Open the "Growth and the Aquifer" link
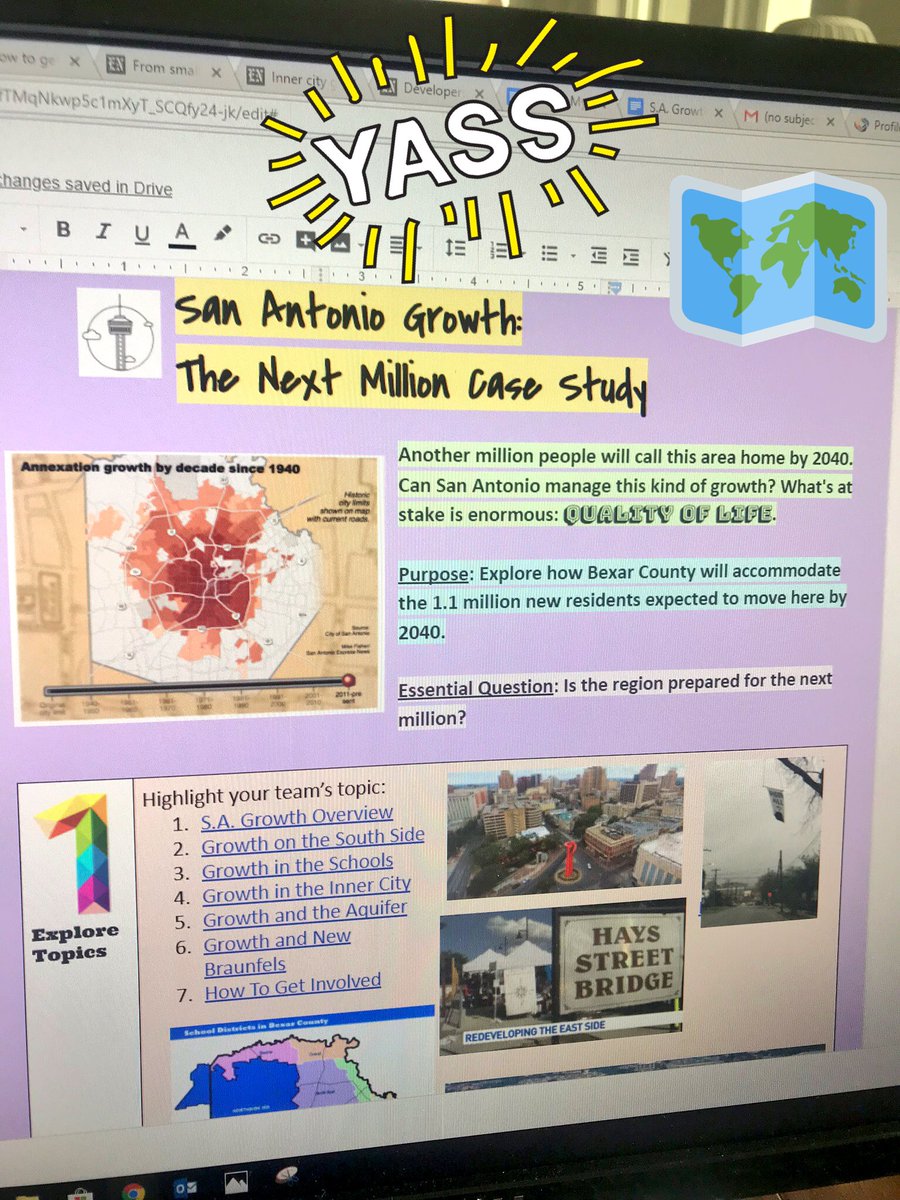The height and width of the screenshot is (1200, 900). 305,913
